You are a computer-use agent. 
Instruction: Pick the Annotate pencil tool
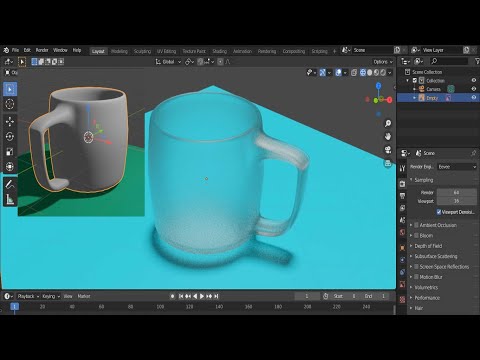10,184
